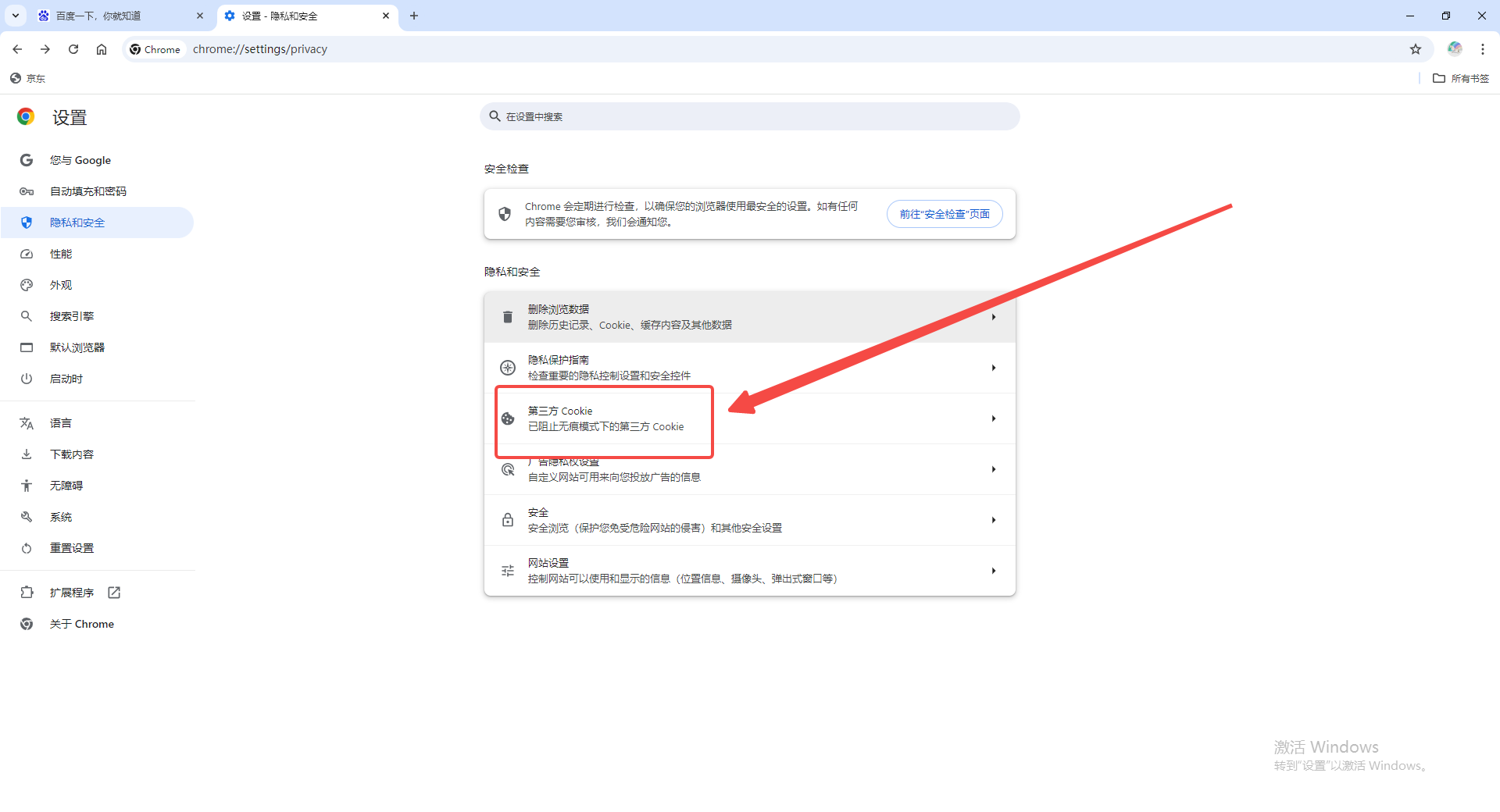Switch to the 百度一下 tab

(x=121, y=16)
